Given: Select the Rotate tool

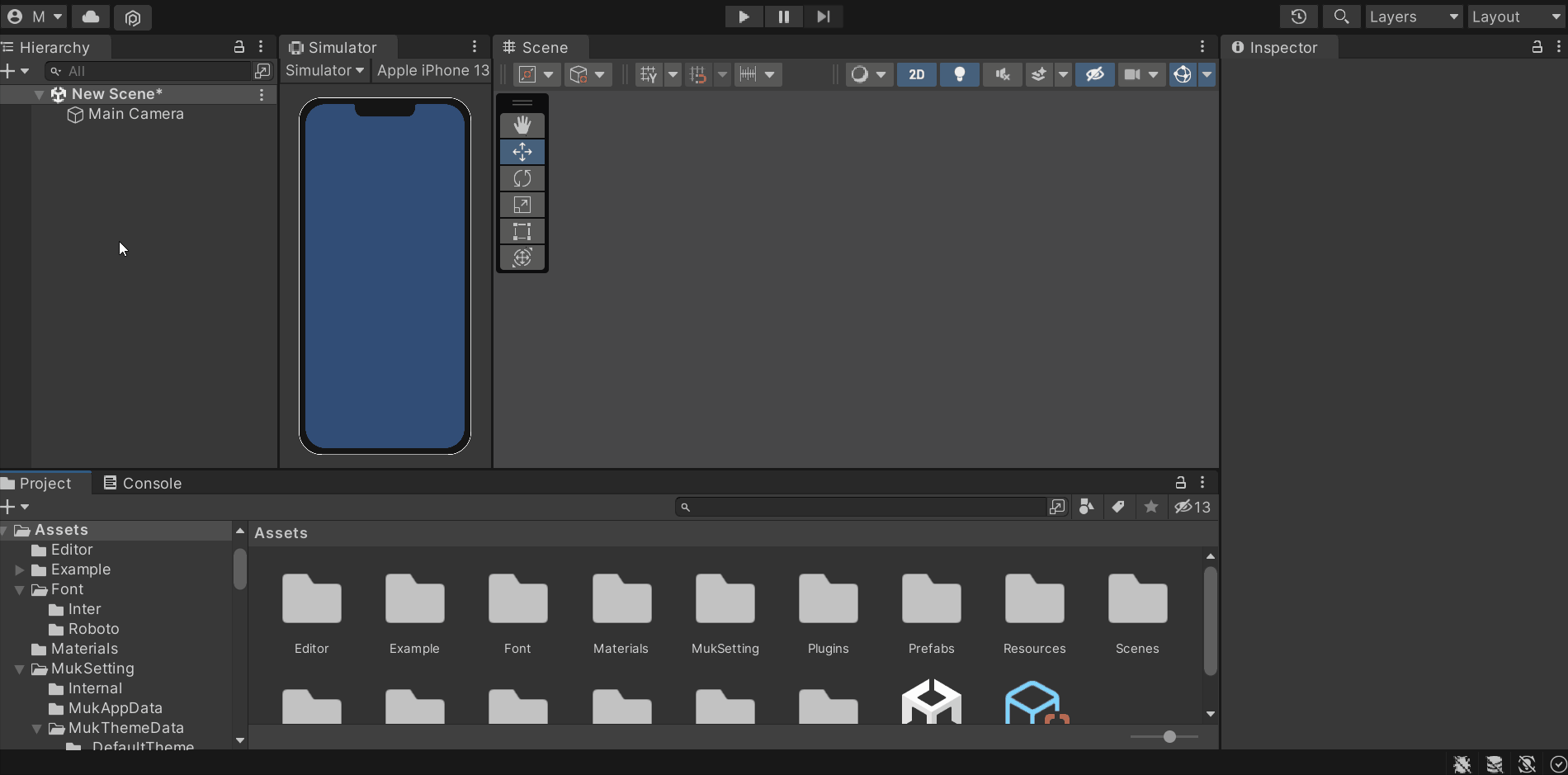Looking at the screenshot, I should coord(522,178).
